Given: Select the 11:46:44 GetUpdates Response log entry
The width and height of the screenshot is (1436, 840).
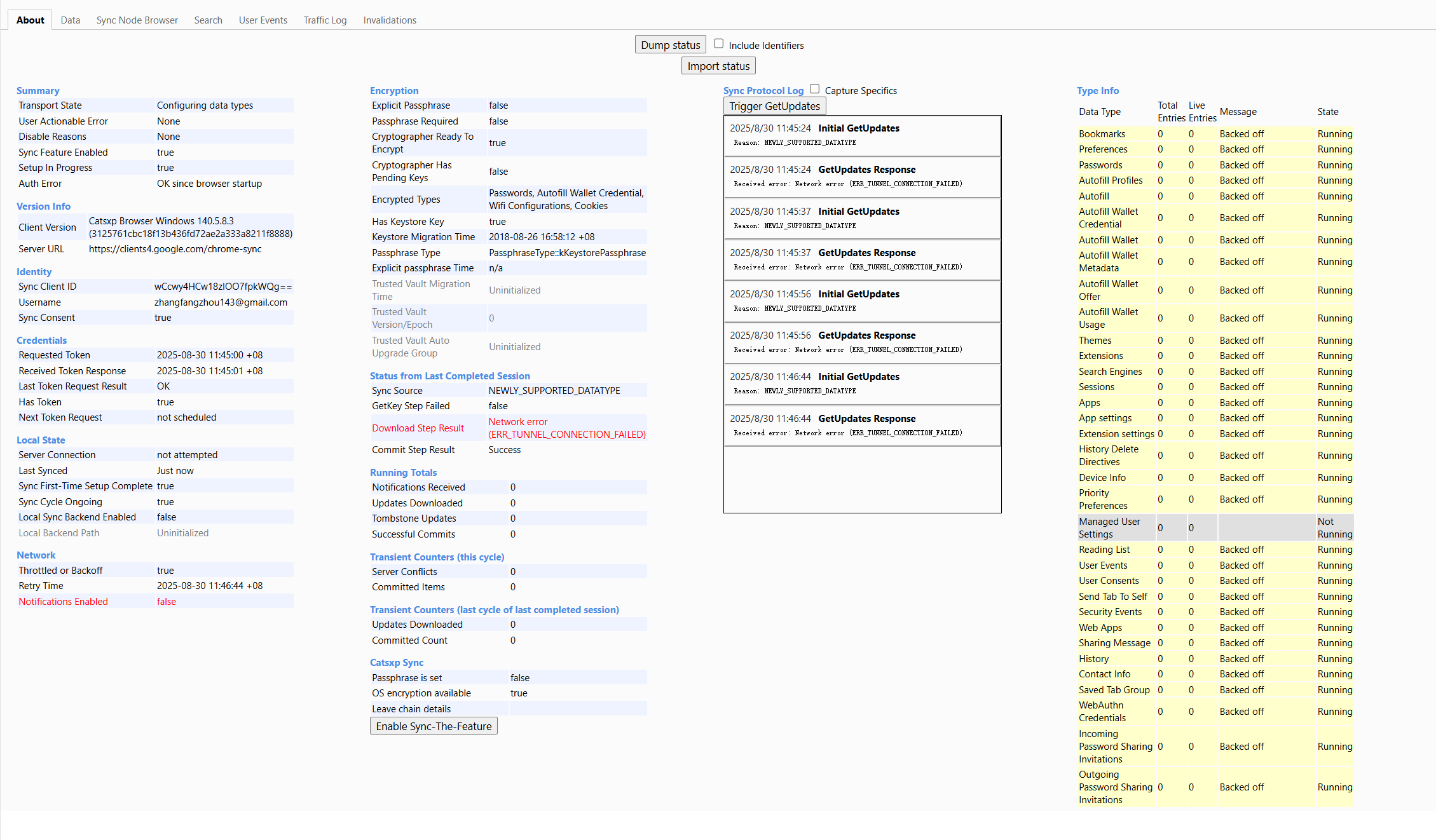Looking at the screenshot, I should pyautogui.click(x=862, y=426).
